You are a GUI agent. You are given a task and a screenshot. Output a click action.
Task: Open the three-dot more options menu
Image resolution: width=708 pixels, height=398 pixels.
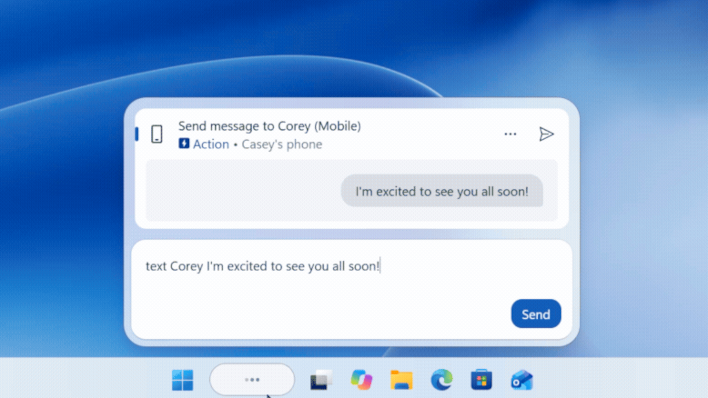(x=510, y=134)
